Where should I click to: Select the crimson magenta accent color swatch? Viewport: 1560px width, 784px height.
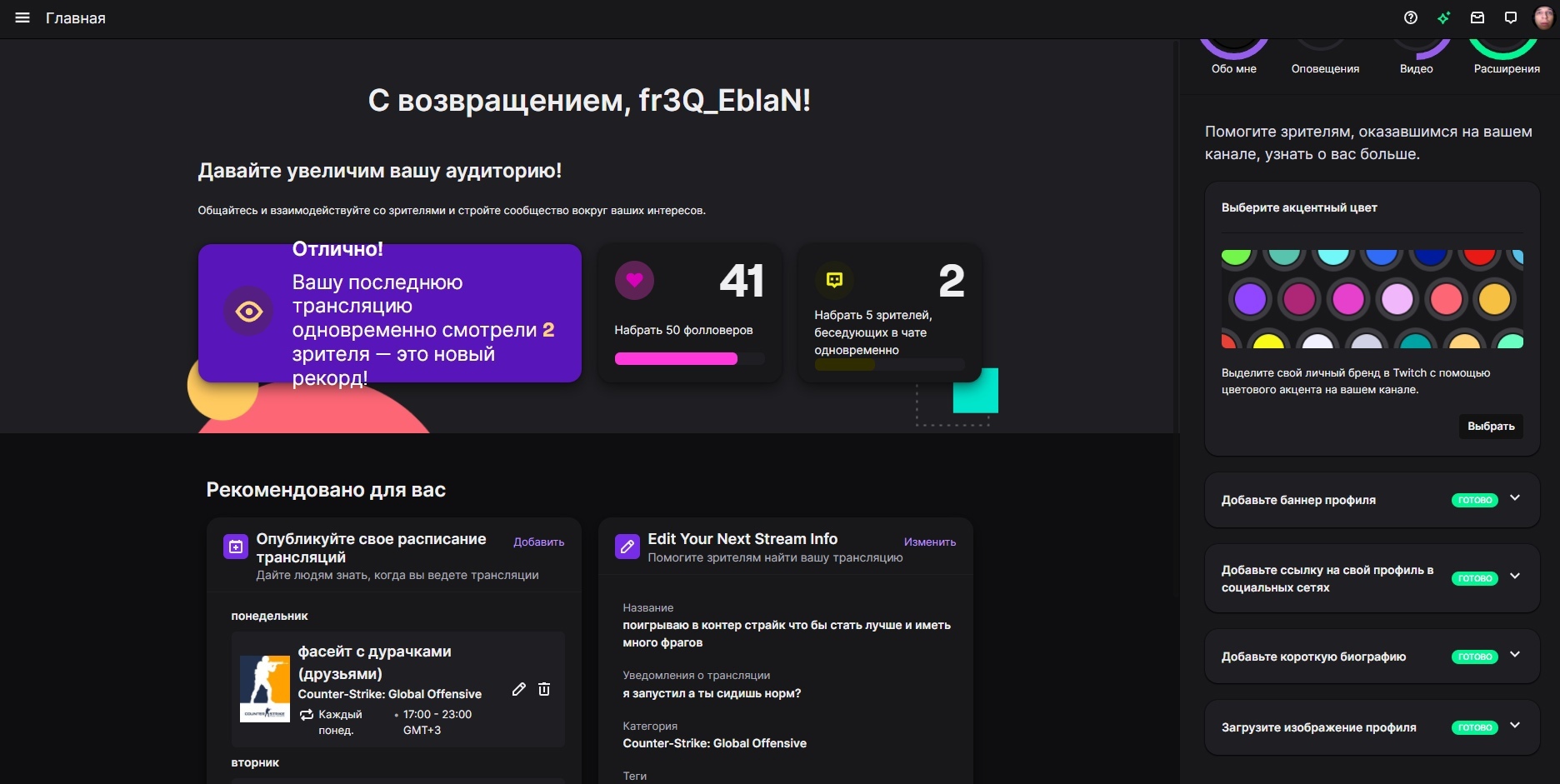[1299, 299]
